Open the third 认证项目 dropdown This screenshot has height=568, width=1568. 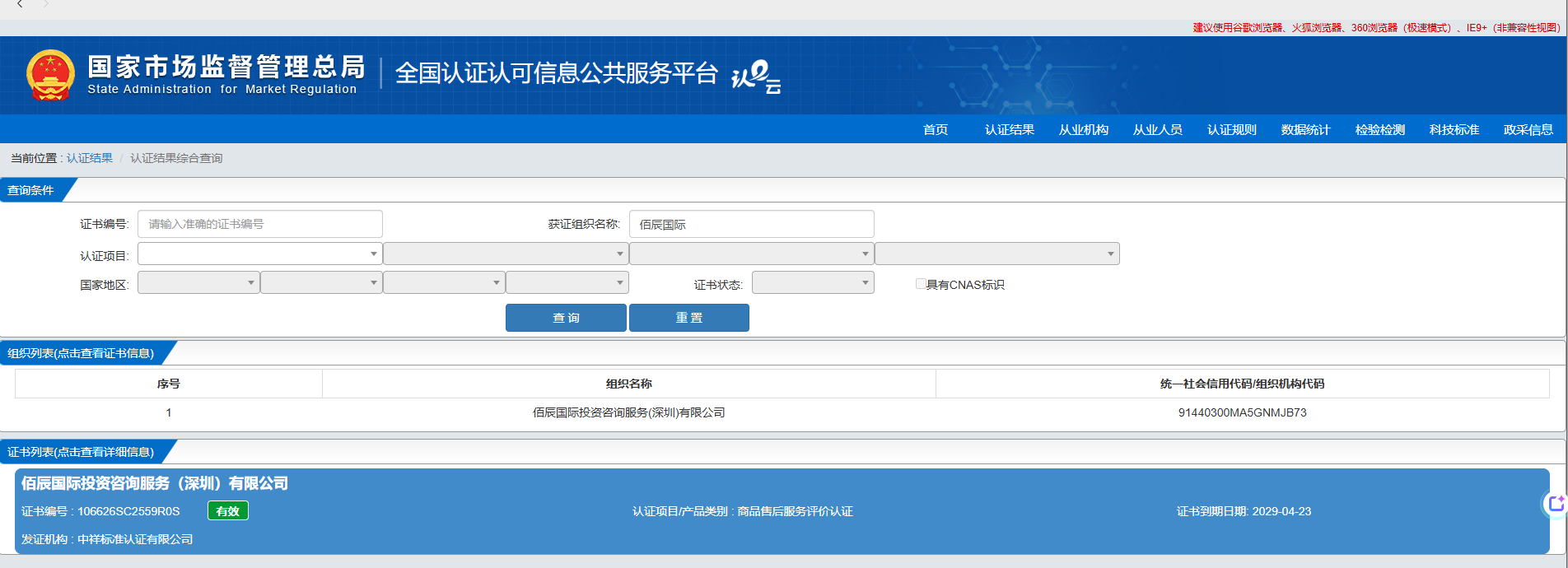751,254
